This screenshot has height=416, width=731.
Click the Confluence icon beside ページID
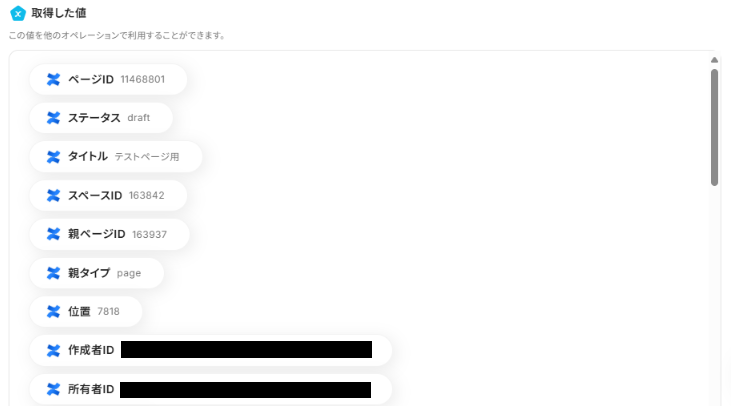(x=54, y=79)
